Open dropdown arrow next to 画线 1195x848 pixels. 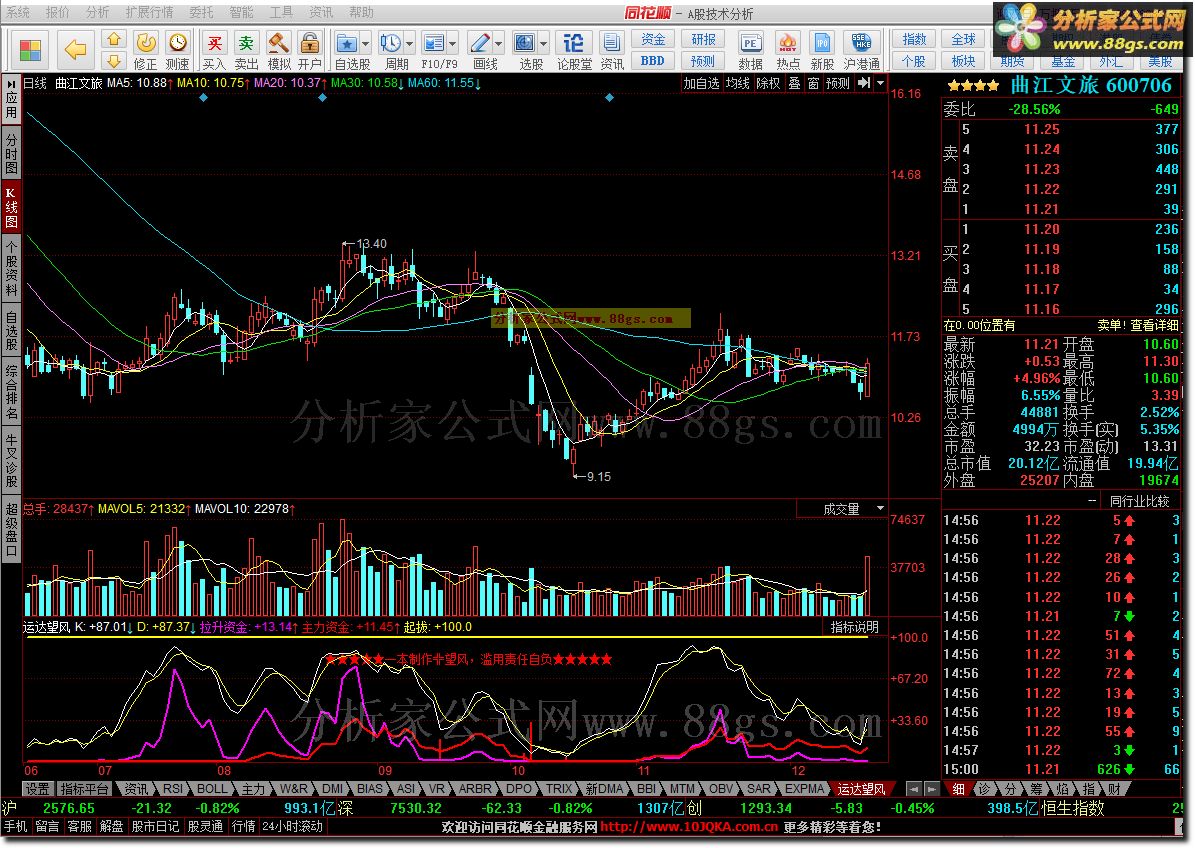click(498, 43)
